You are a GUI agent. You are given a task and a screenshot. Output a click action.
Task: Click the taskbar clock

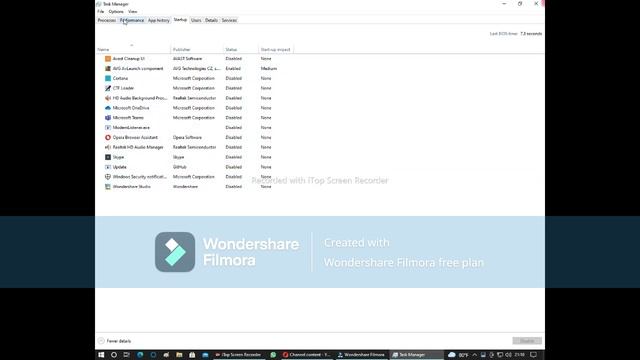click(520, 355)
